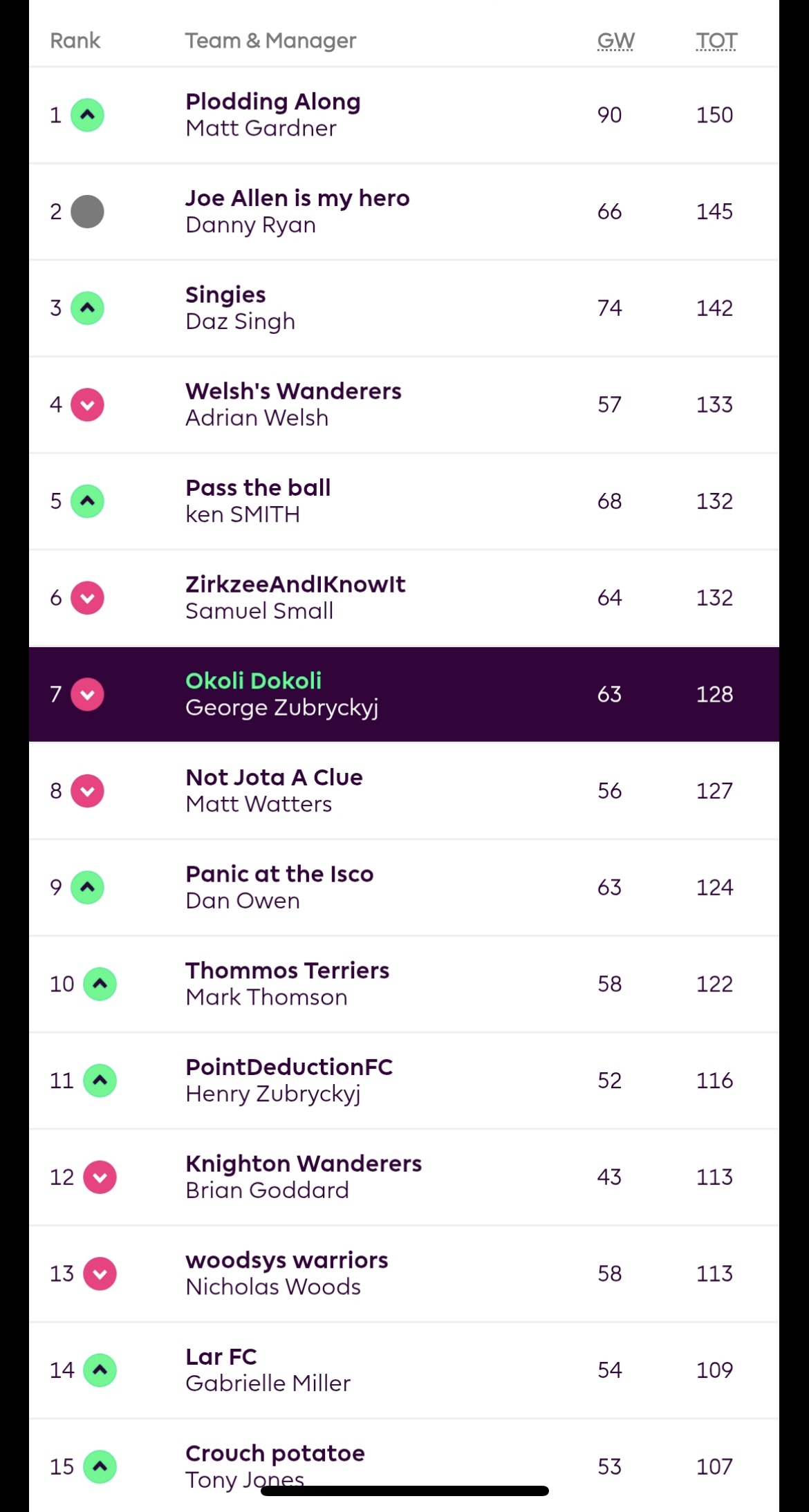Open the ZirkzeeAndIKnowIt team

pyautogui.click(x=295, y=584)
